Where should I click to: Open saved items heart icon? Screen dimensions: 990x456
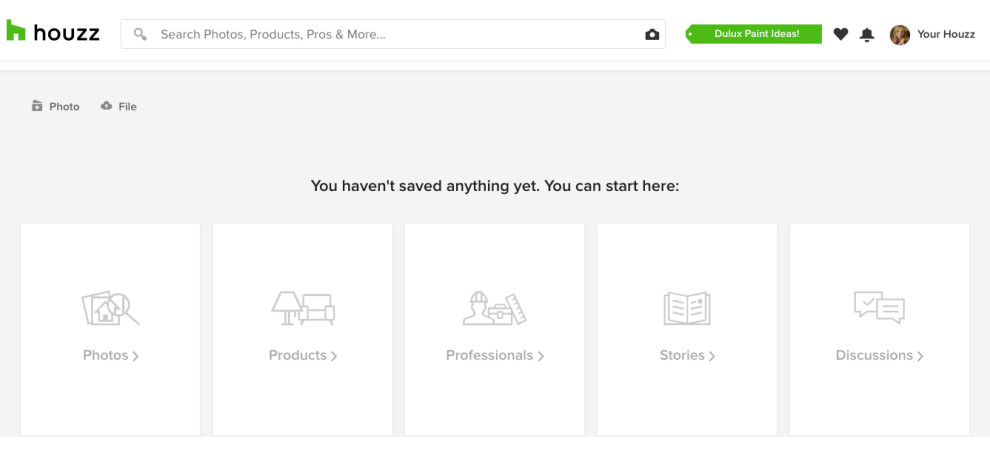click(x=840, y=34)
